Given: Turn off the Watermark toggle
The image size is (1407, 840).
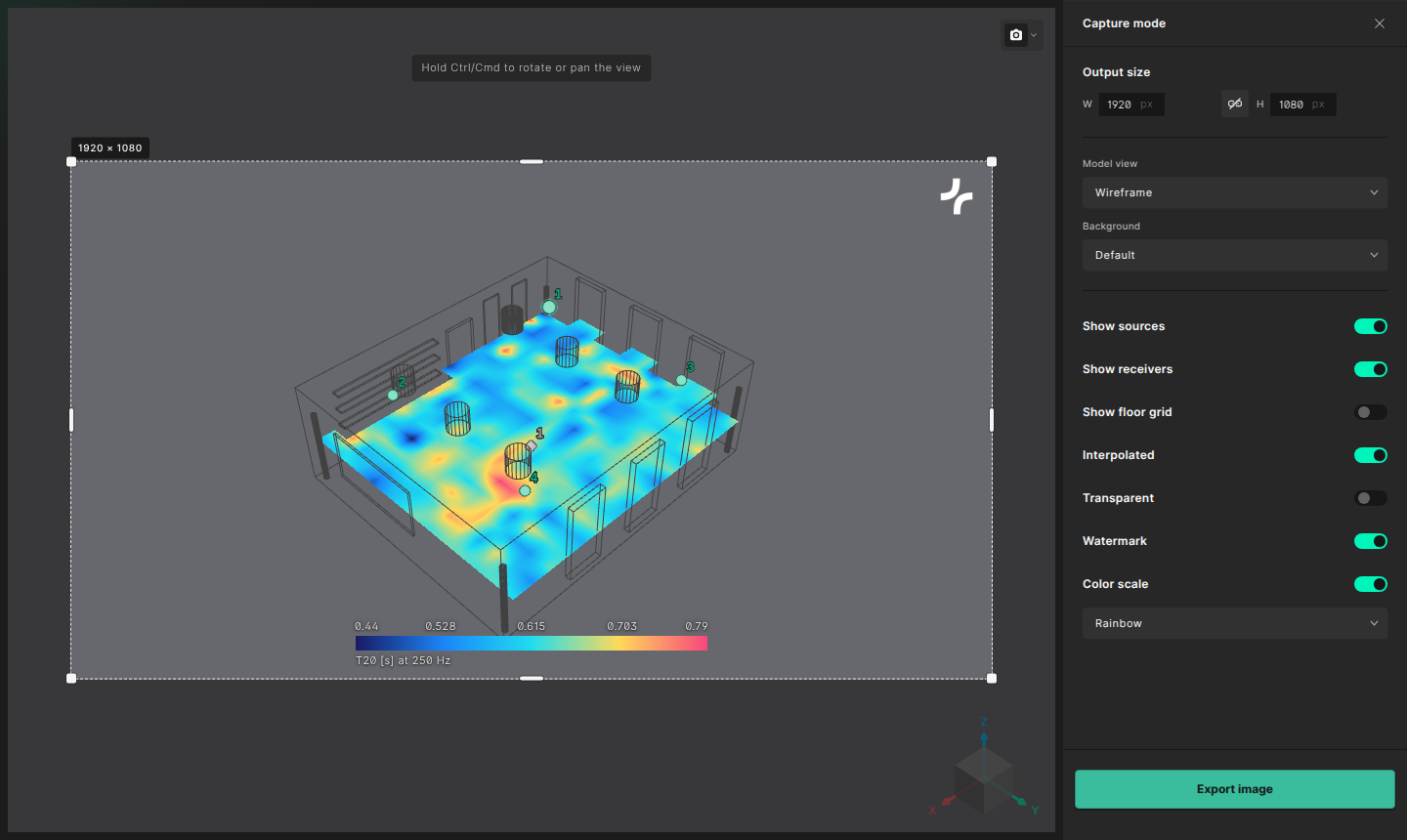Looking at the screenshot, I should (1371, 541).
